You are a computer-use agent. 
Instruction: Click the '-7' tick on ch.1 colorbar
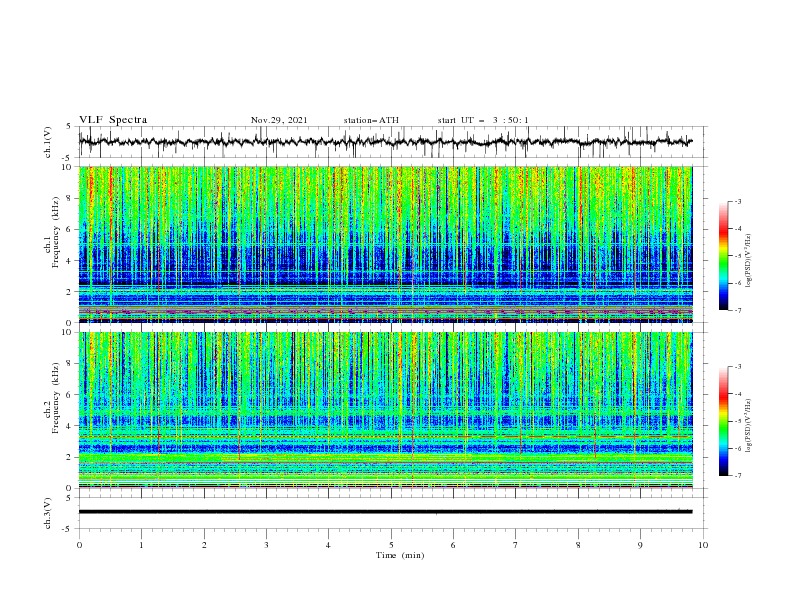737,311
